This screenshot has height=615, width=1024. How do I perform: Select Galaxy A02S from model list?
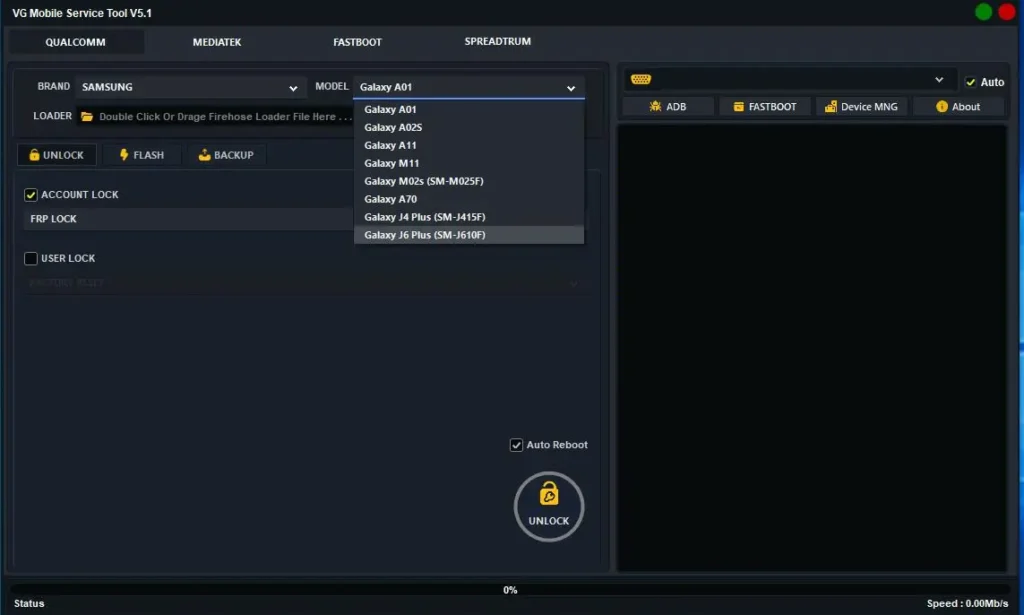[469, 127]
